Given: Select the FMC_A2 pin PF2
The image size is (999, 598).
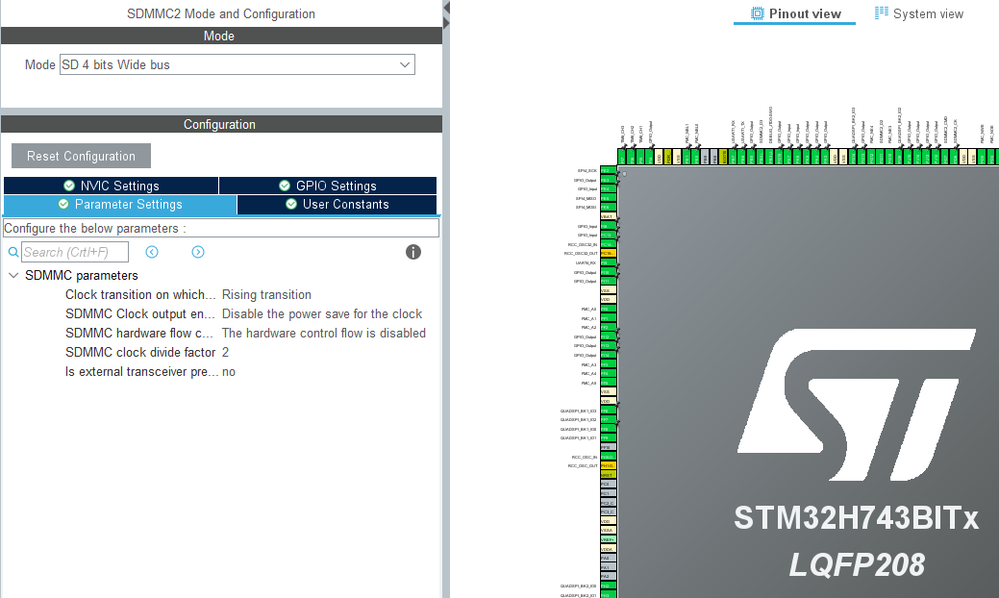Looking at the screenshot, I should [x=608, y=327].
